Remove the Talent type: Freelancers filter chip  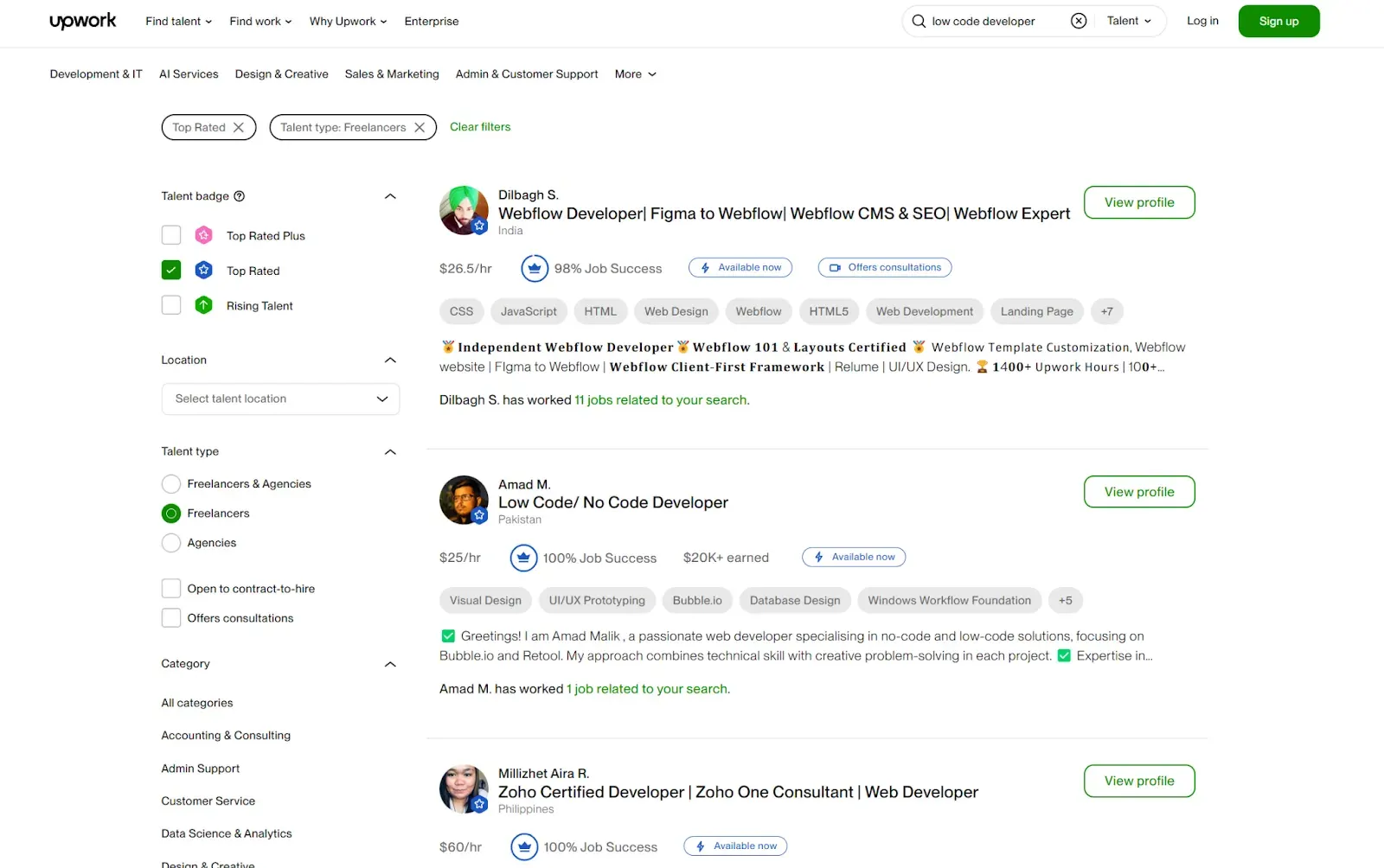coord(420,127)
